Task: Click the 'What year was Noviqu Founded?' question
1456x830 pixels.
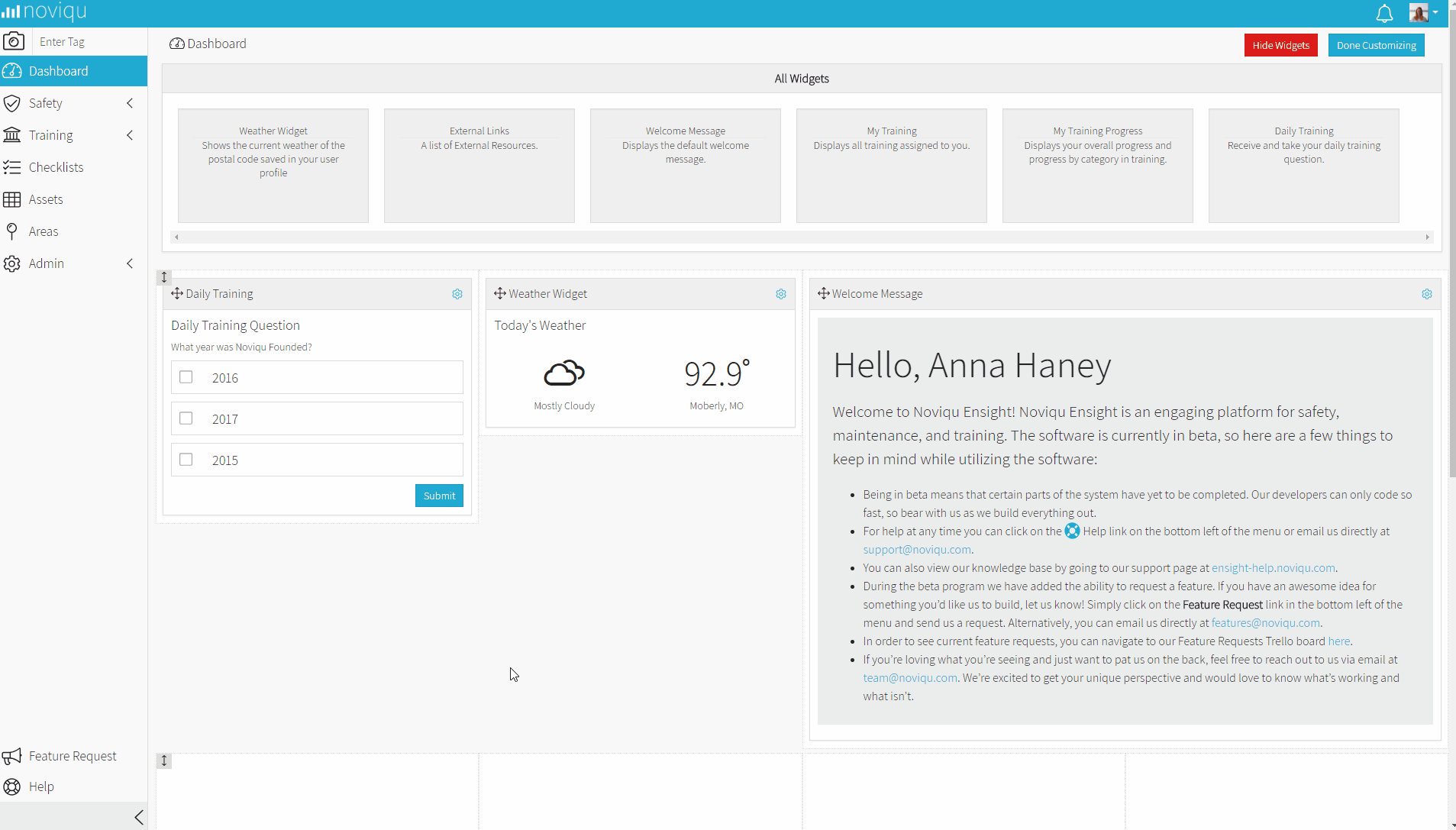Action: [241, 347]
